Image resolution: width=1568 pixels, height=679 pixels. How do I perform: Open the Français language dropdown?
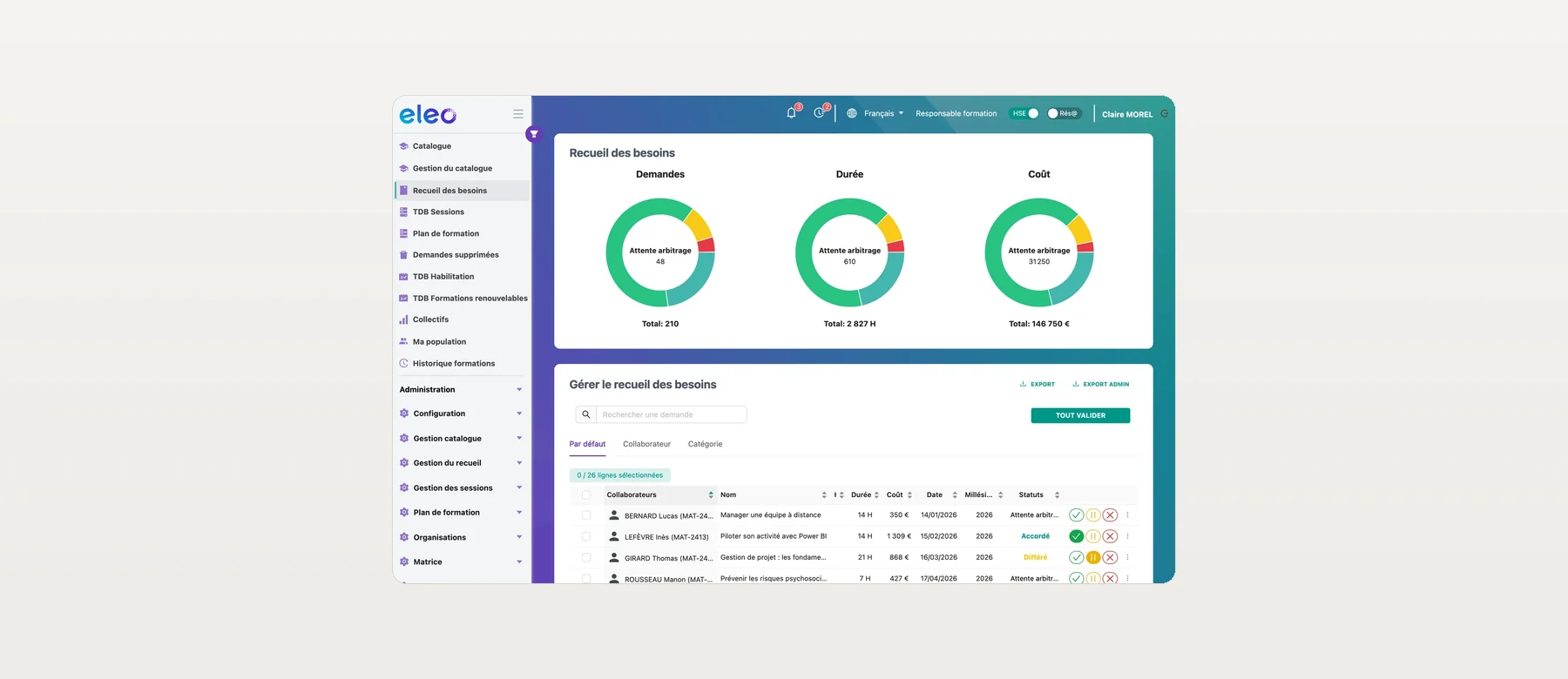(x=883, y=113)
